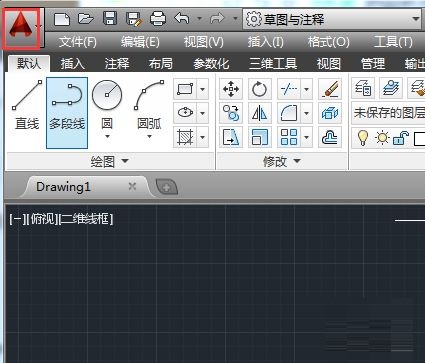The height and width of the screenshot is (363, 425).
Task: Select the hatch fill tool
Action: [x=185, y=137]
